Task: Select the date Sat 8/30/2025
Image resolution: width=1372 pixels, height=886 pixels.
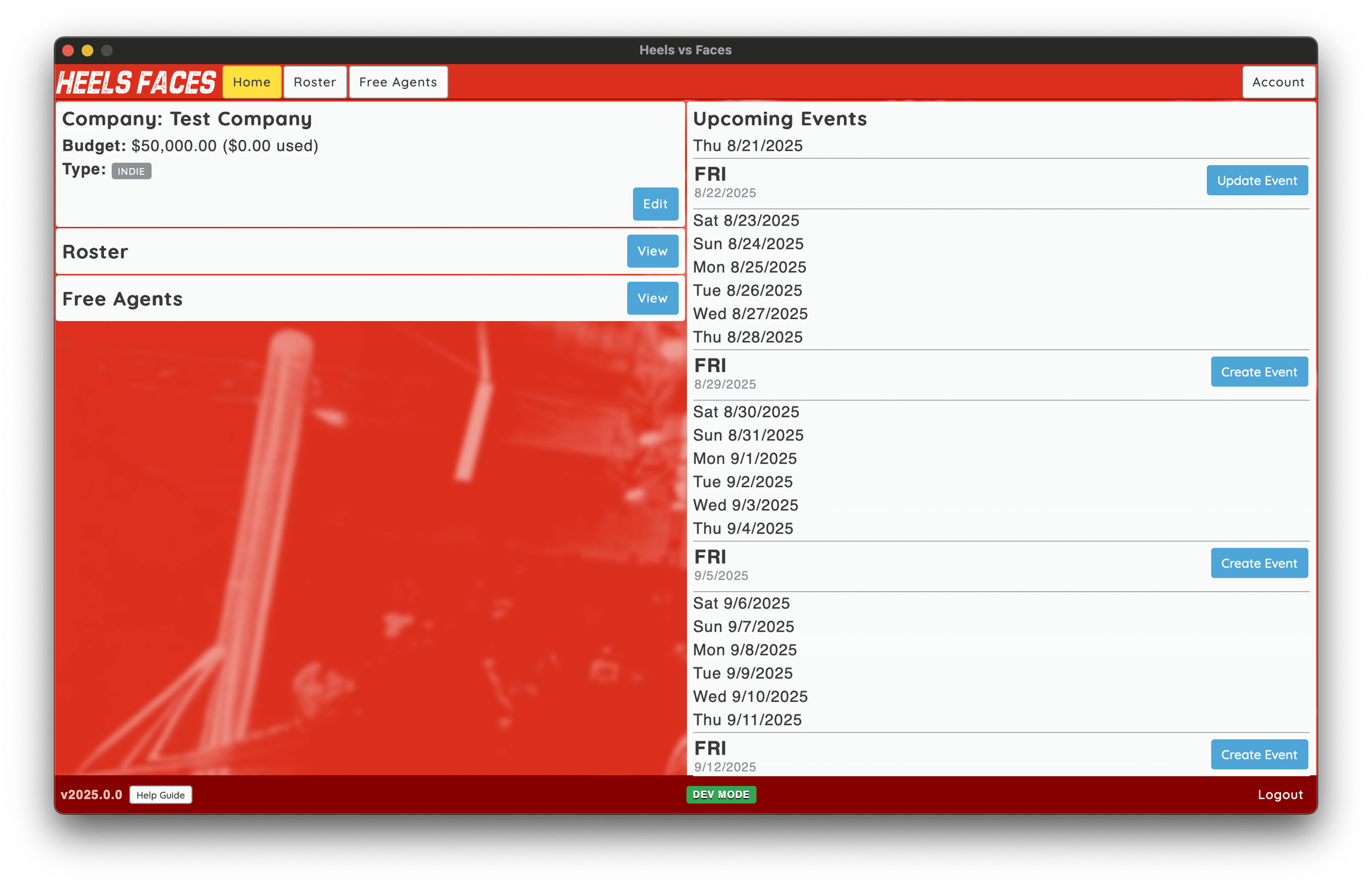Action: [x=746, y=412]
